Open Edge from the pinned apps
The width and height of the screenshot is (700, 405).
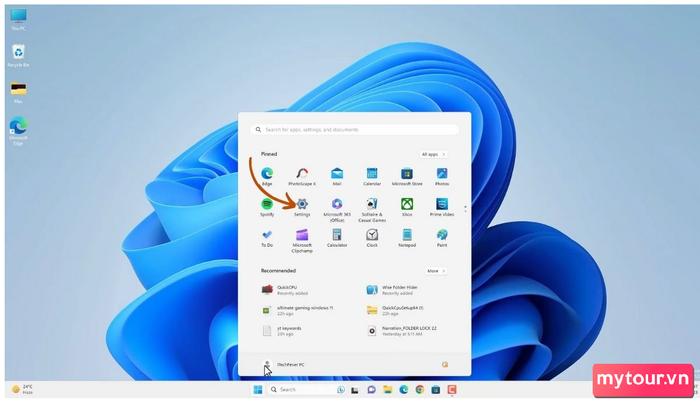point(267,176)
